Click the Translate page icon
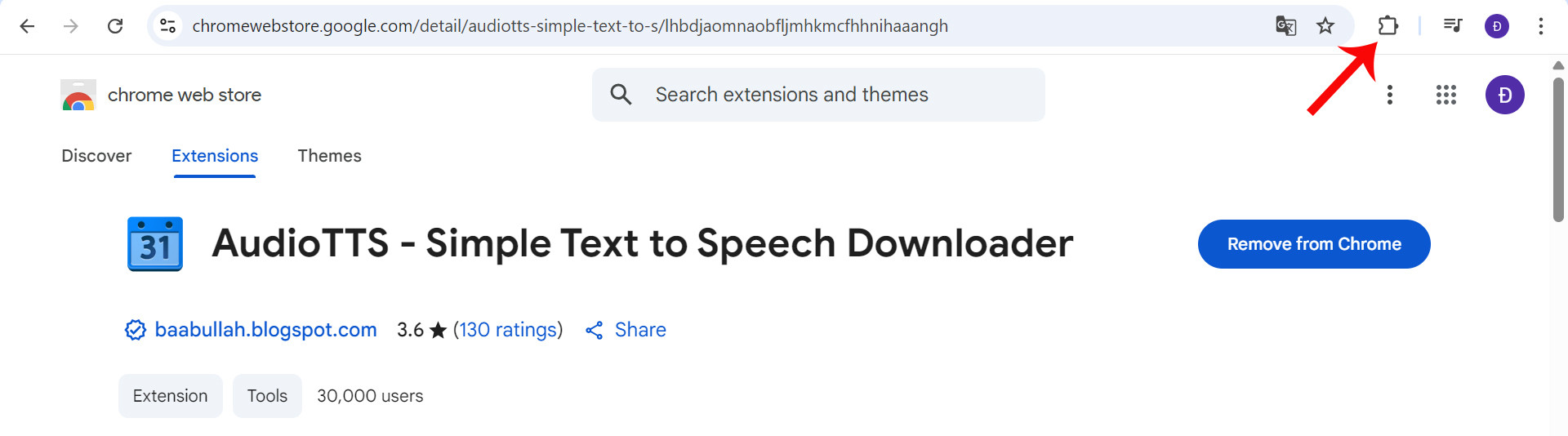The width and height of the screenshot is (1568, 436). (x=1285, y=26)
